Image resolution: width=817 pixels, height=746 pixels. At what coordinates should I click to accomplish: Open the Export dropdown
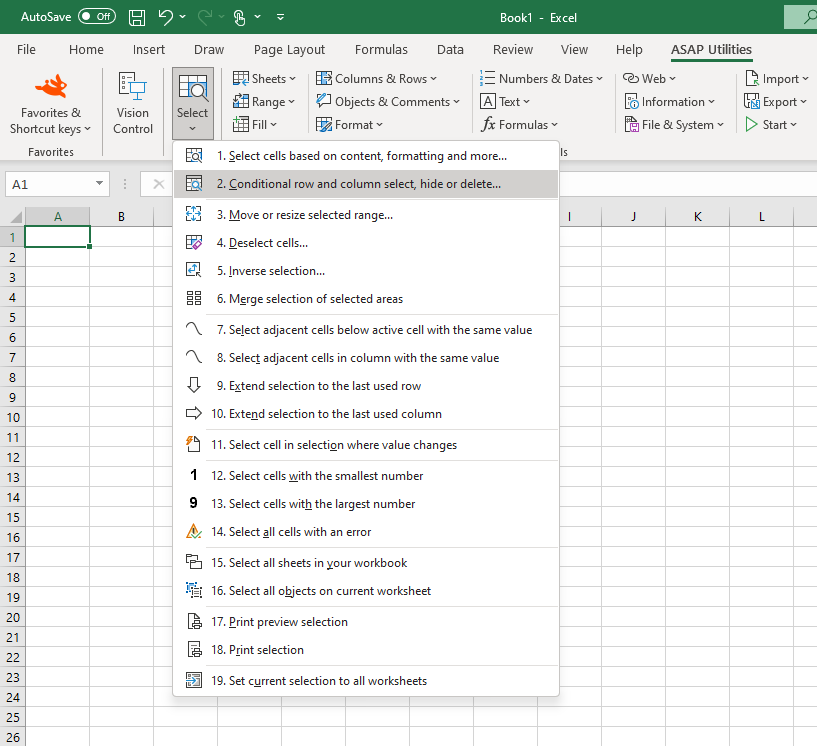775,102
